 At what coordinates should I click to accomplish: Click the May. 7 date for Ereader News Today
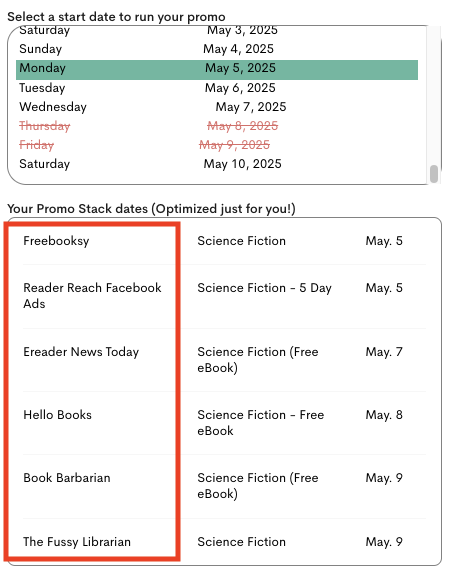(x=384, y=352)
